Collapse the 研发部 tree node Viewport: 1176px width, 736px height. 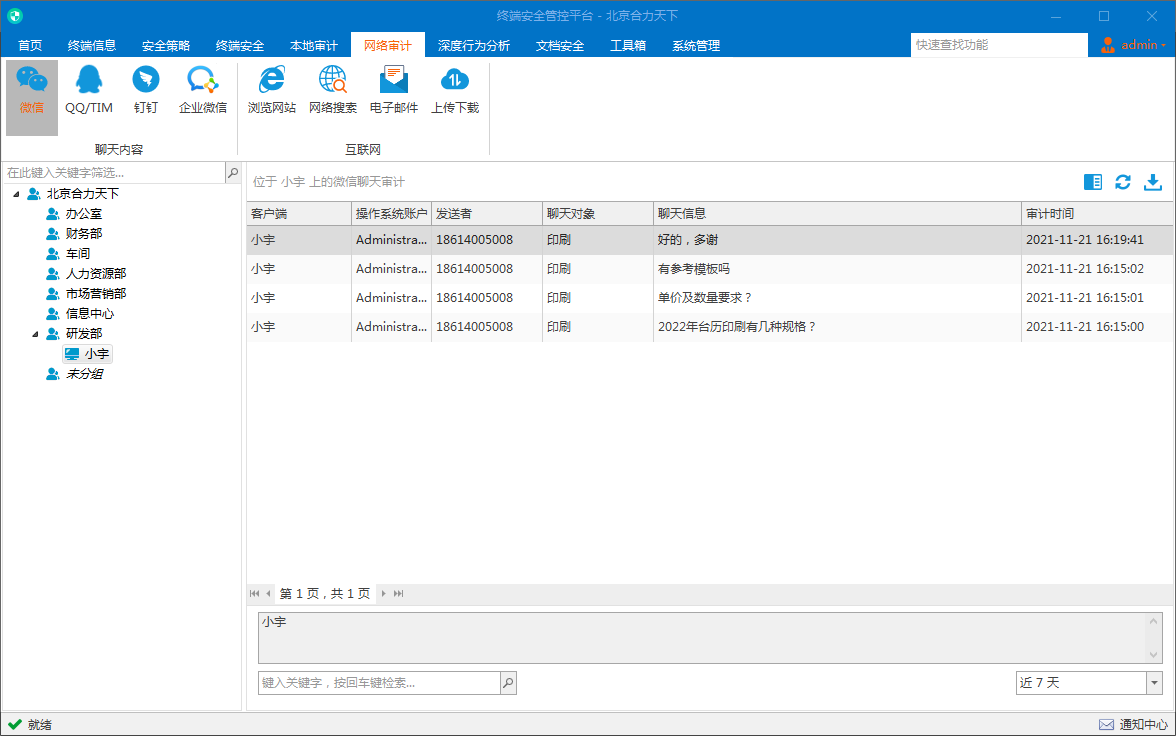(x=35, y=334)
